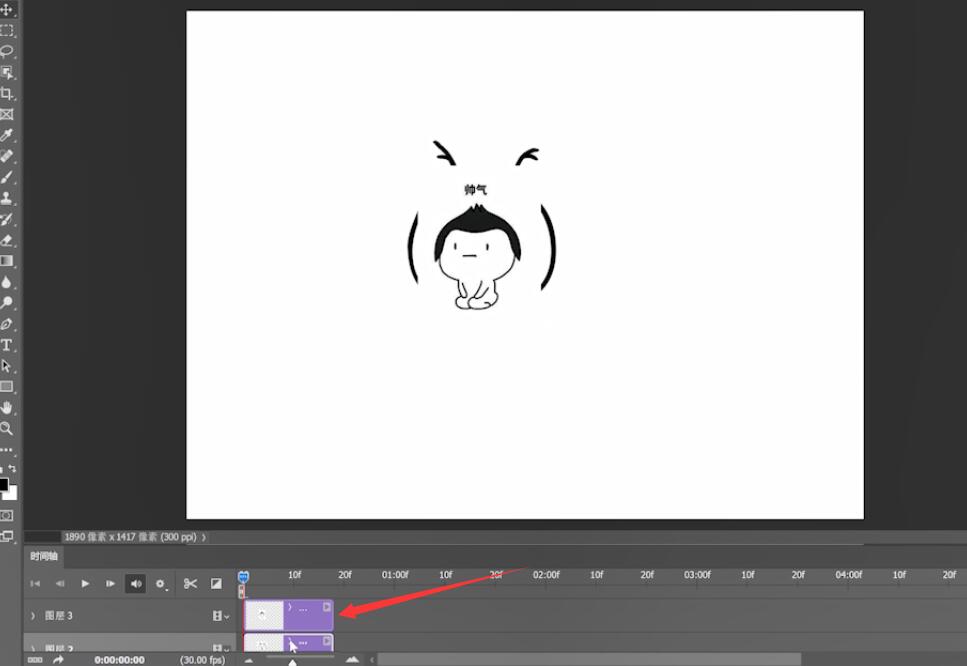Select the Path Selection tool

coord(7,366)
